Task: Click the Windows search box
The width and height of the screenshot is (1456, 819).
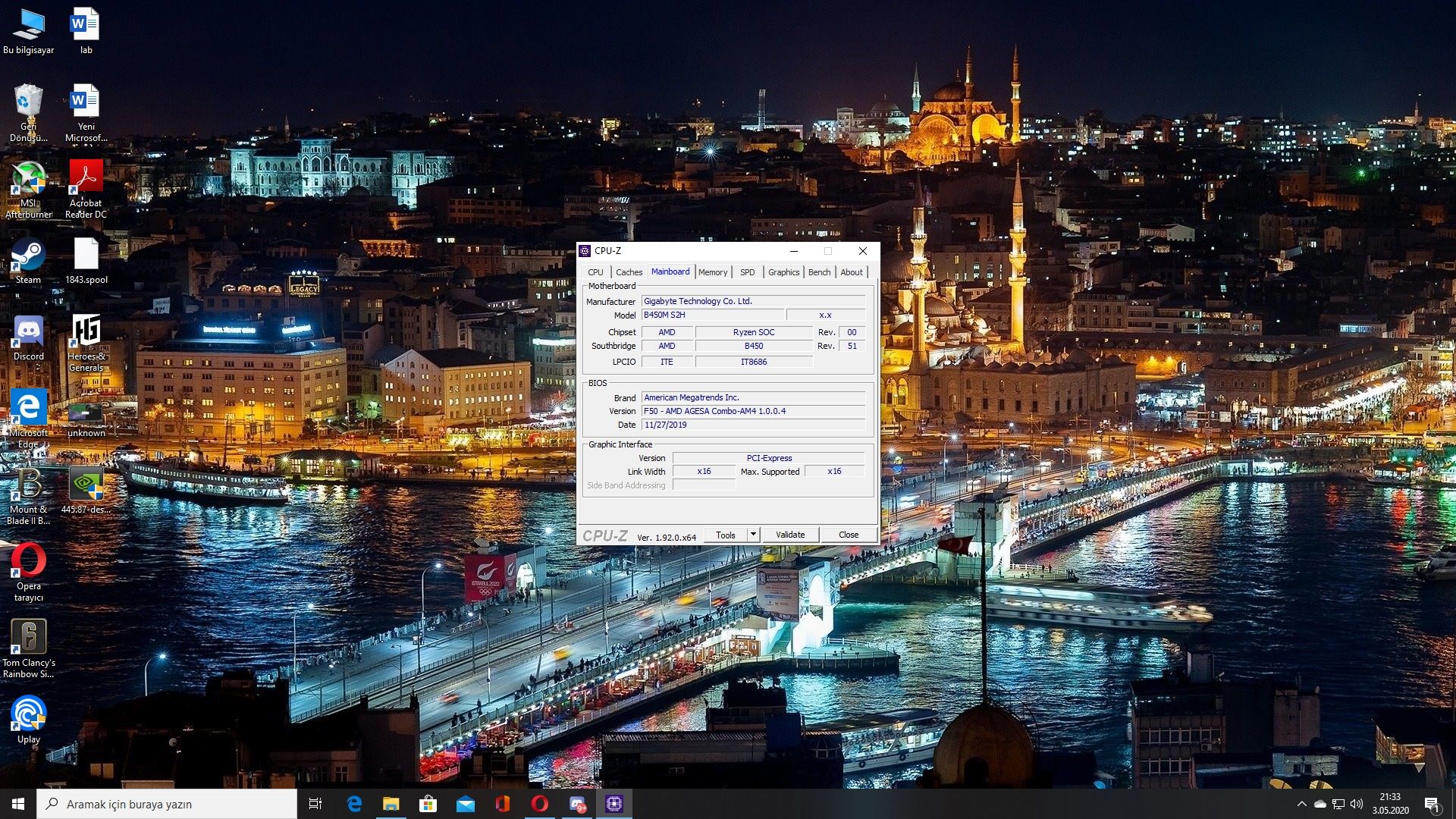Action: click(167, 804)
